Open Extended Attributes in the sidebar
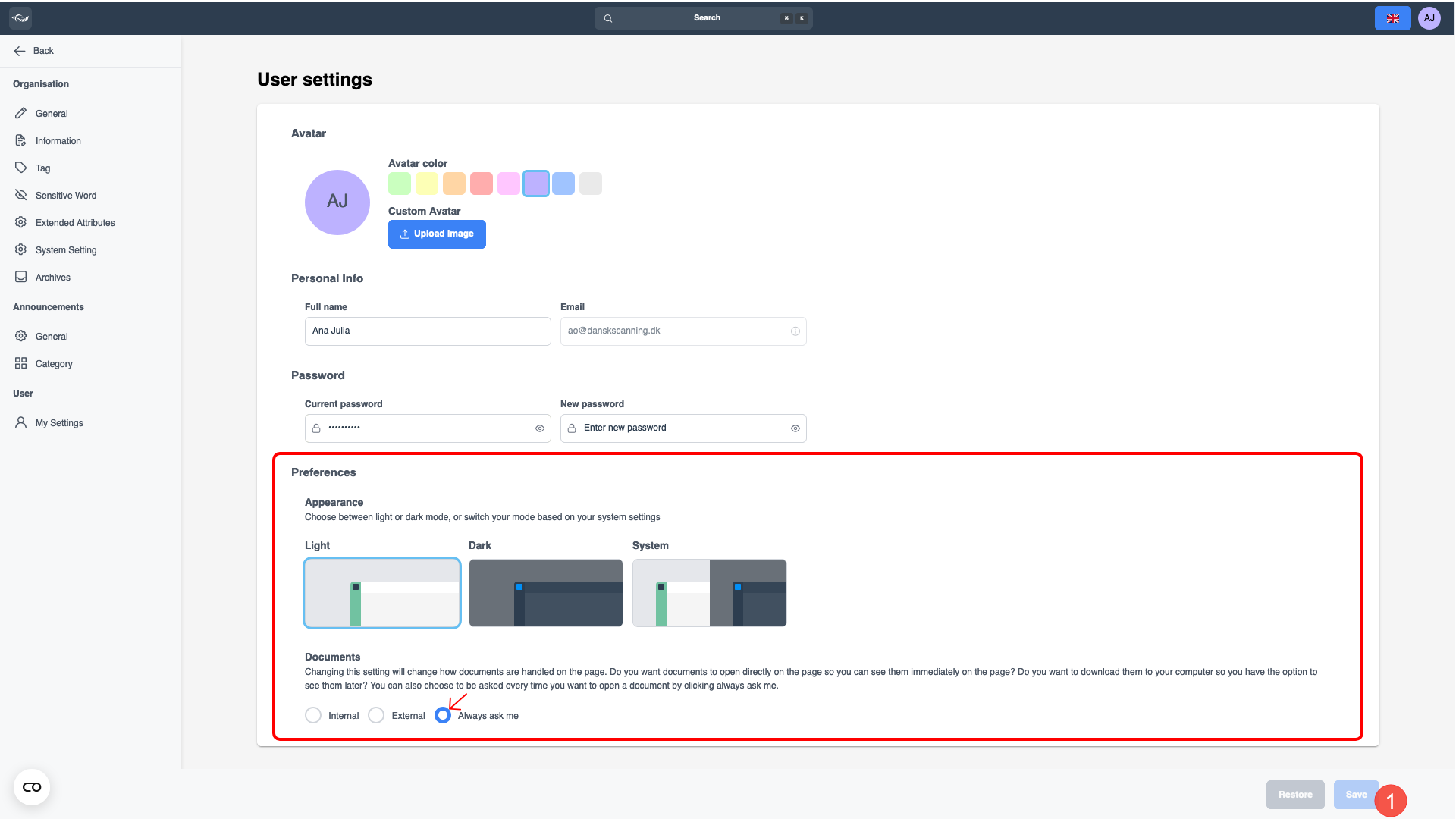This screenshot has height=819, width=1456. click(x=74, y=223)
